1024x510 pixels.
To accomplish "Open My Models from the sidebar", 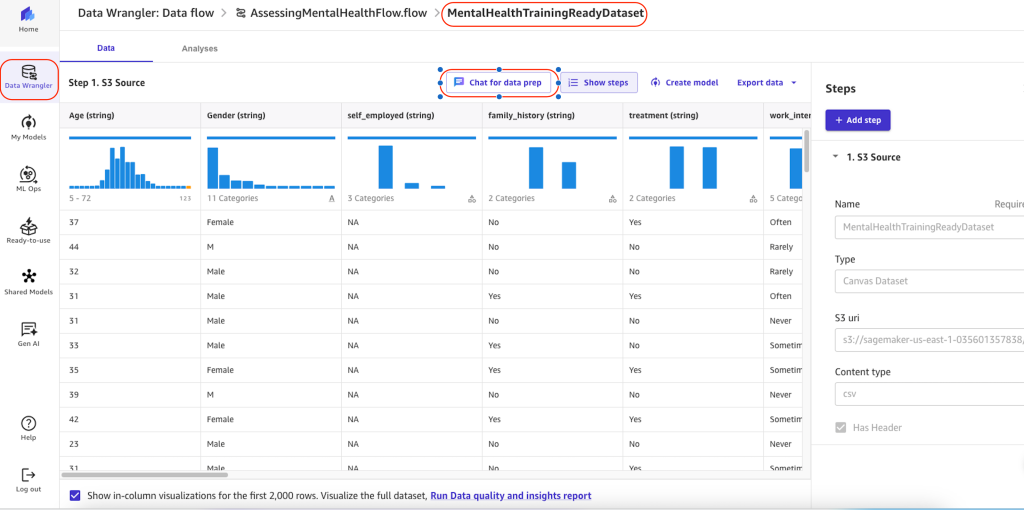I will (29, 123).
